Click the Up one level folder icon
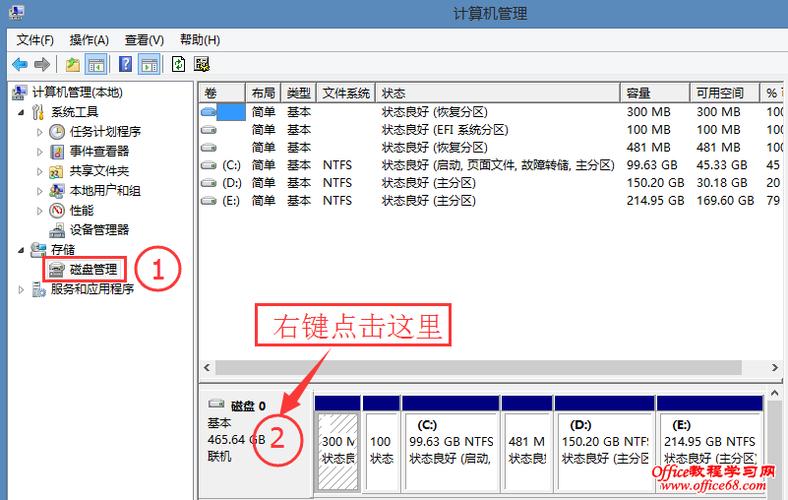Screen dimensions: 788x500 coord(73,64)
